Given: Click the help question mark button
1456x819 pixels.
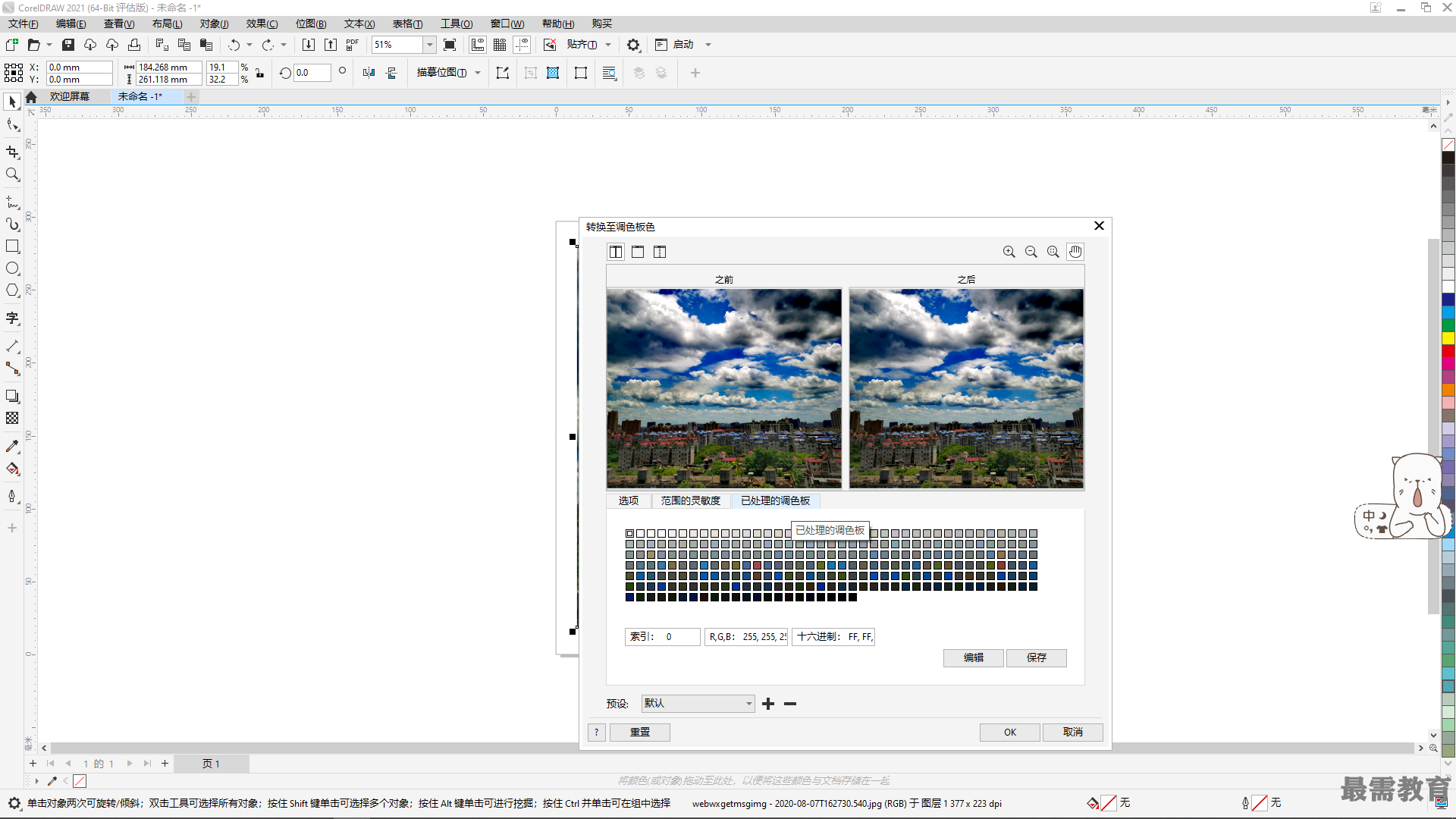Looking at the screenshot, I should 597,732.
